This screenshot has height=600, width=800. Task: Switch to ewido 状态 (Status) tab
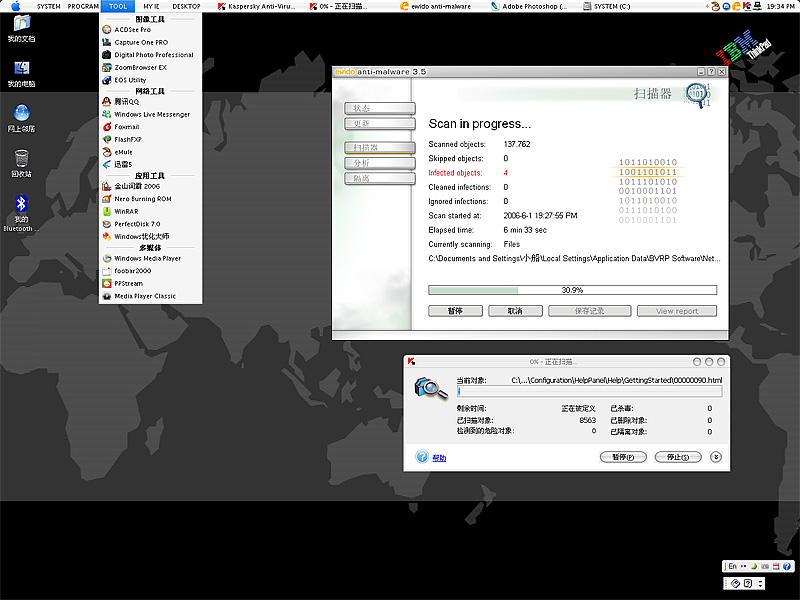379,108
